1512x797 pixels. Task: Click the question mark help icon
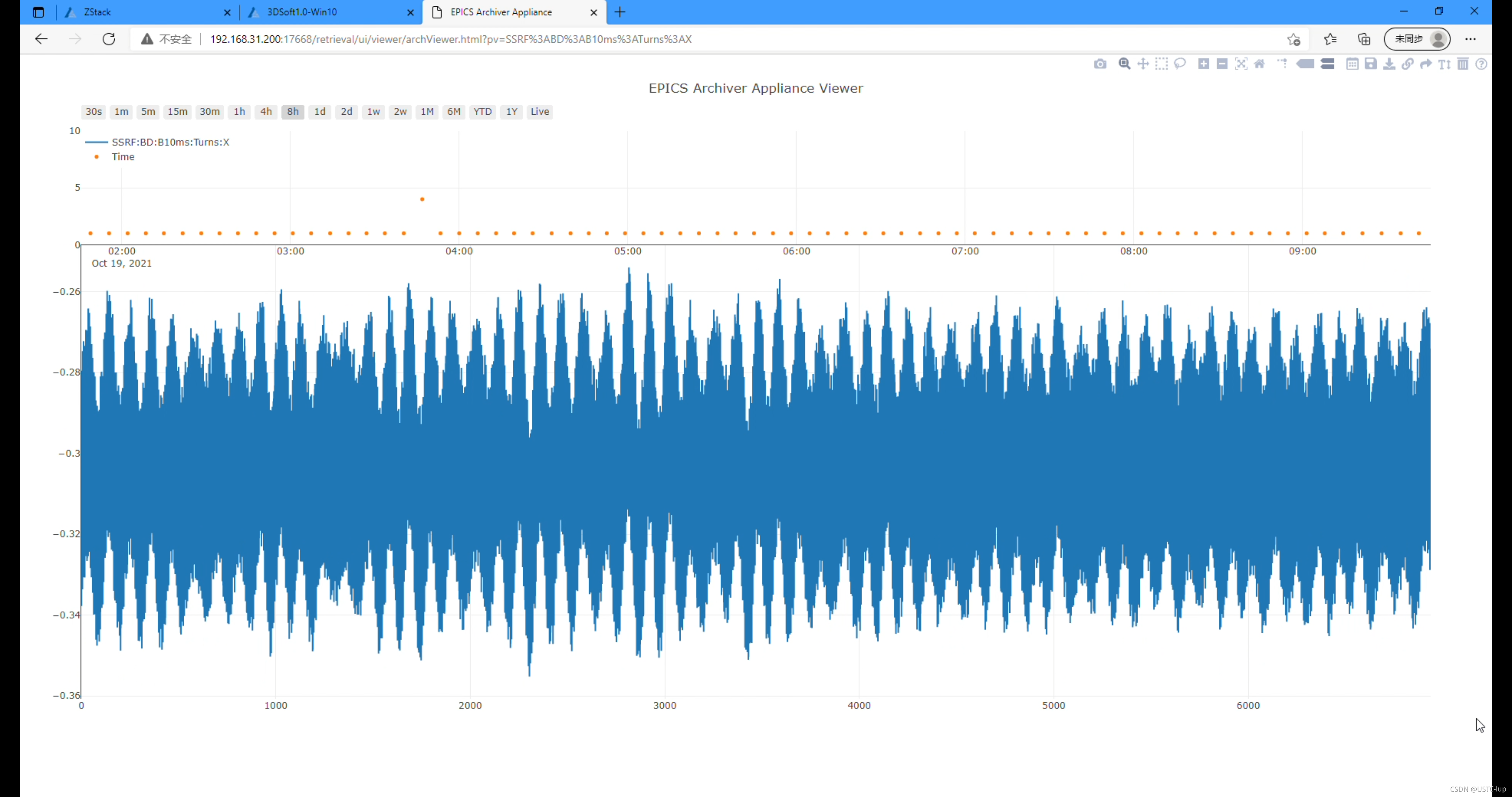pyautogui.click(x=1481, y=64)
